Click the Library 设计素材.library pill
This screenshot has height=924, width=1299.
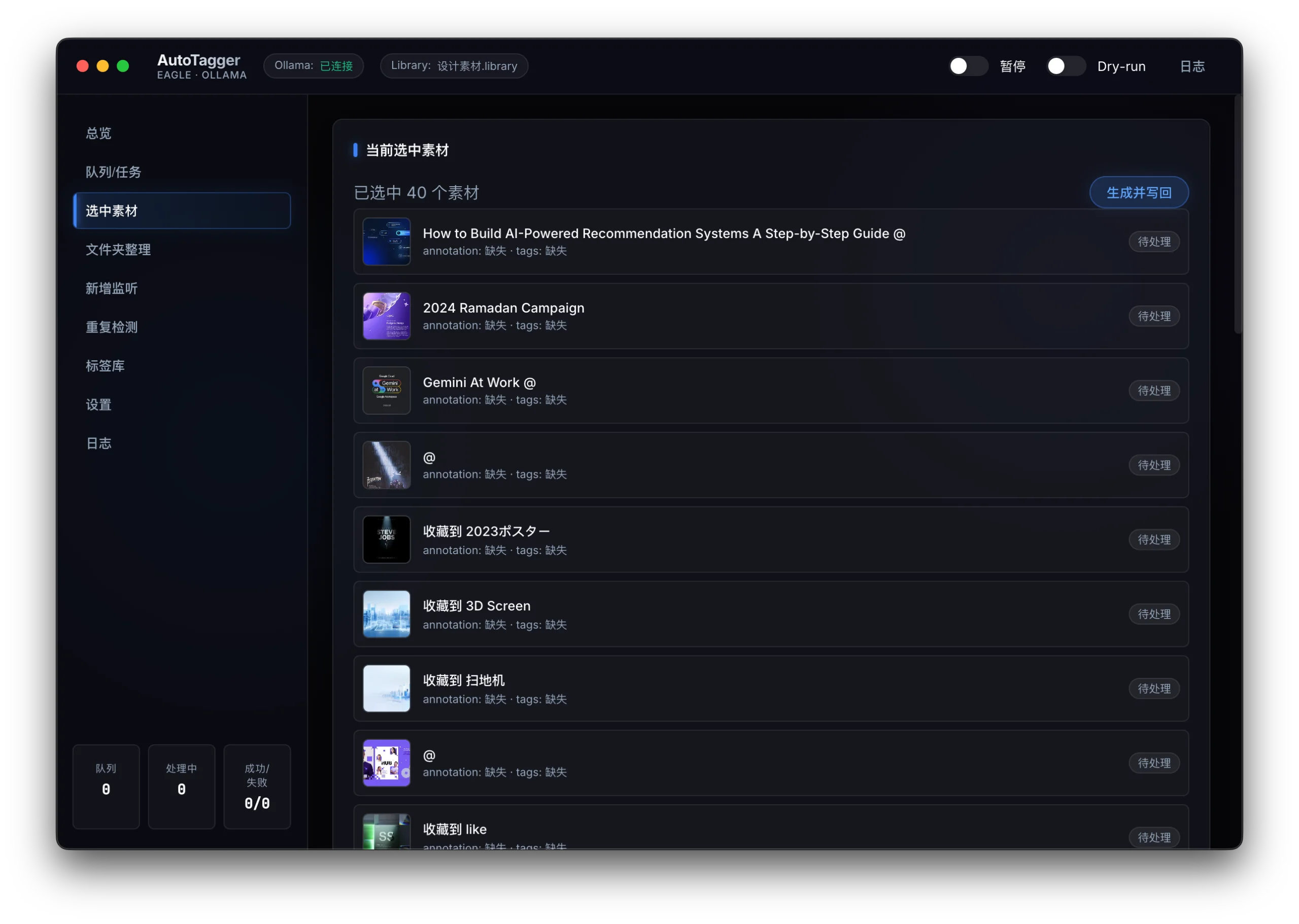pos(454,66)
